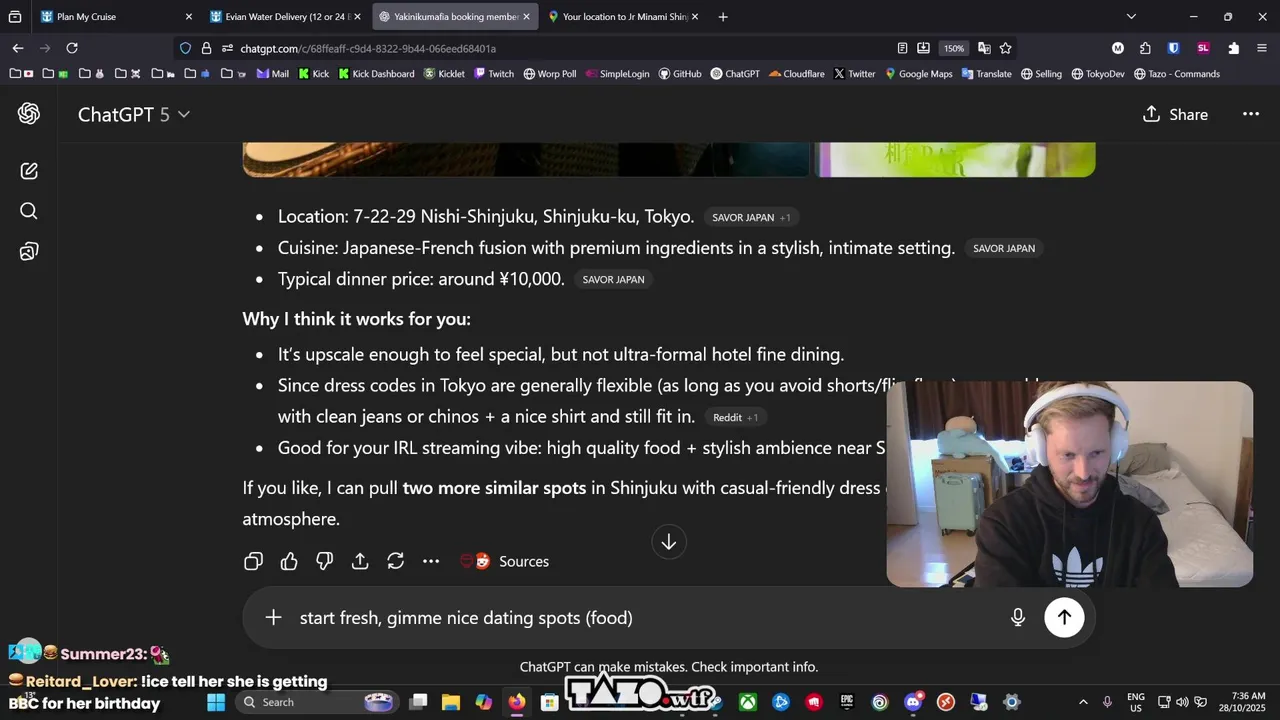Open the Kick Dashboard bookmark
Screen dimensions: 1280x720
(376, 74)
